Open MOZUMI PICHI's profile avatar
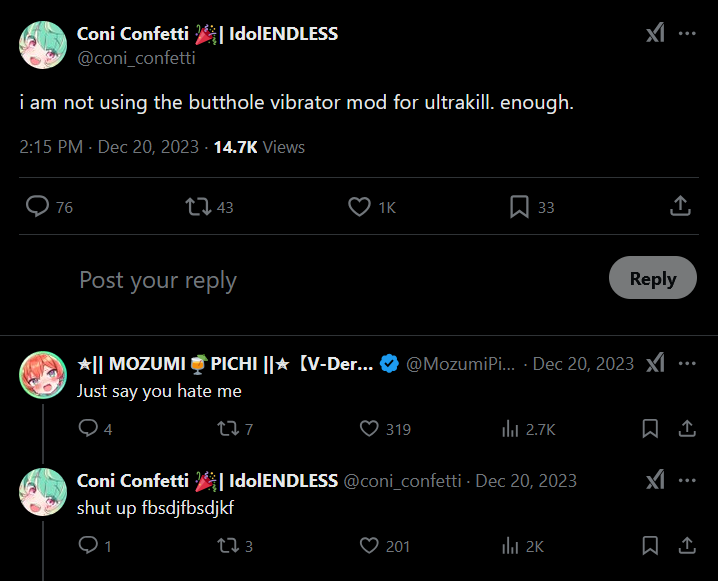Screen dimensions: 718x581 click(43, 374)
